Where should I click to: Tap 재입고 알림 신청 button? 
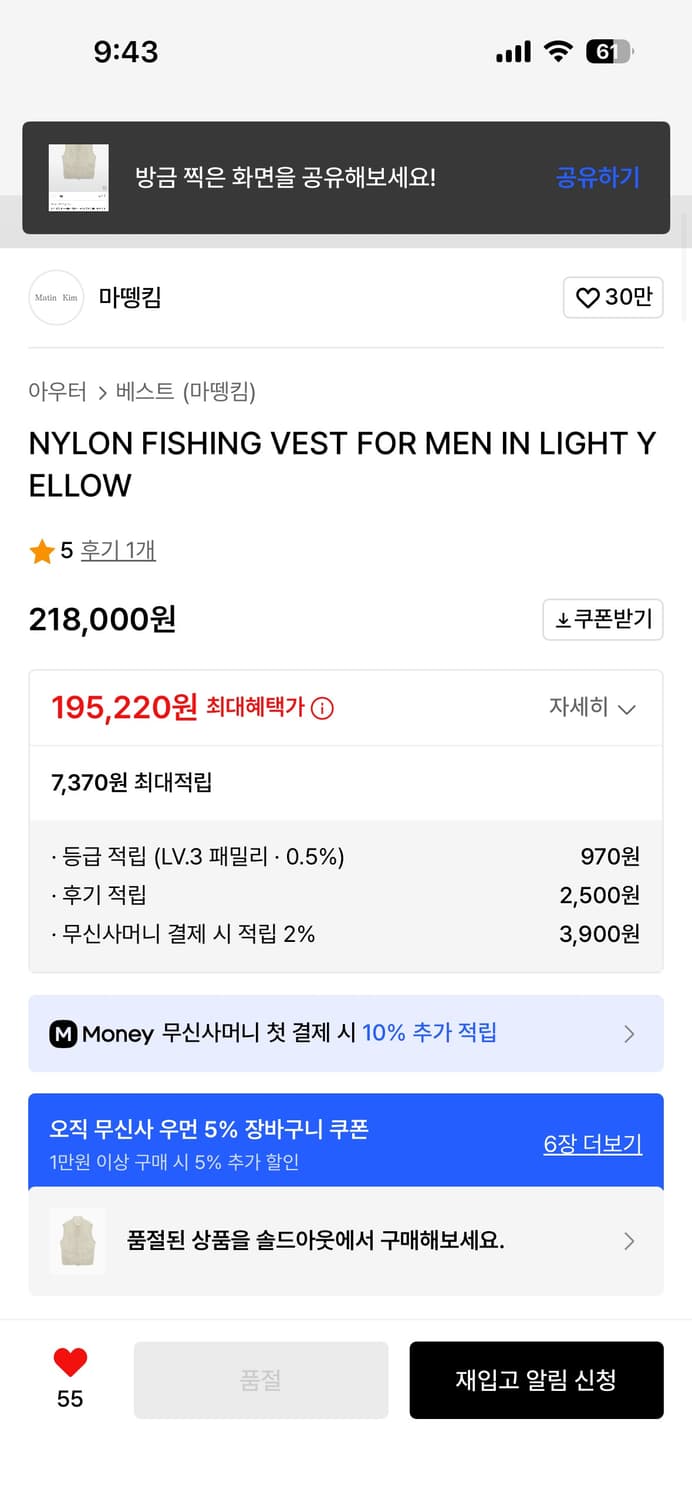(537, 1380)
